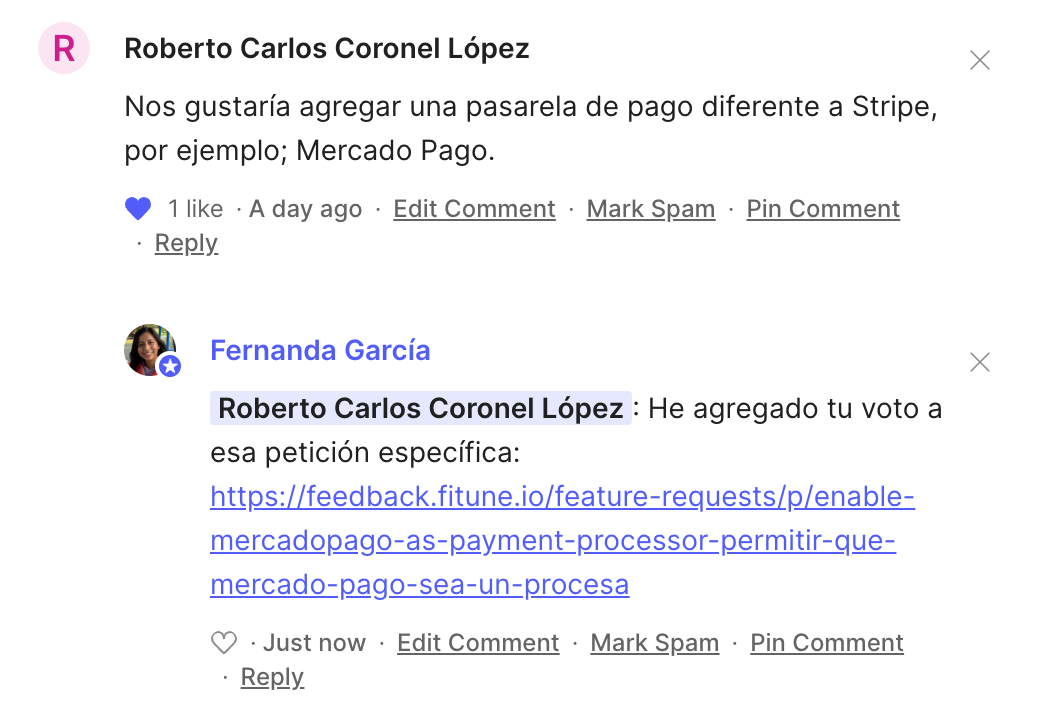1042x716 pixels.
Task: Mark Fernanda's reply as spam
Action: [655, 643]
